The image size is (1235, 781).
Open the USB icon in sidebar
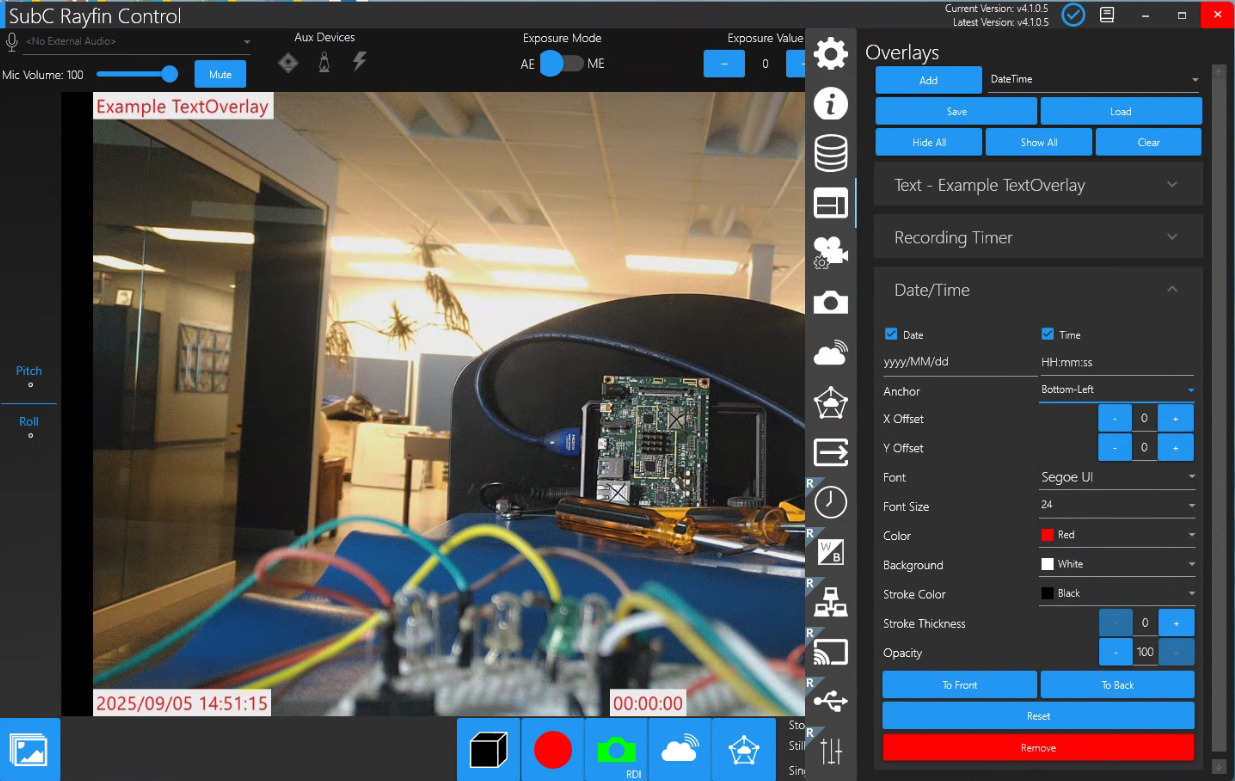[x=830, y=701]
